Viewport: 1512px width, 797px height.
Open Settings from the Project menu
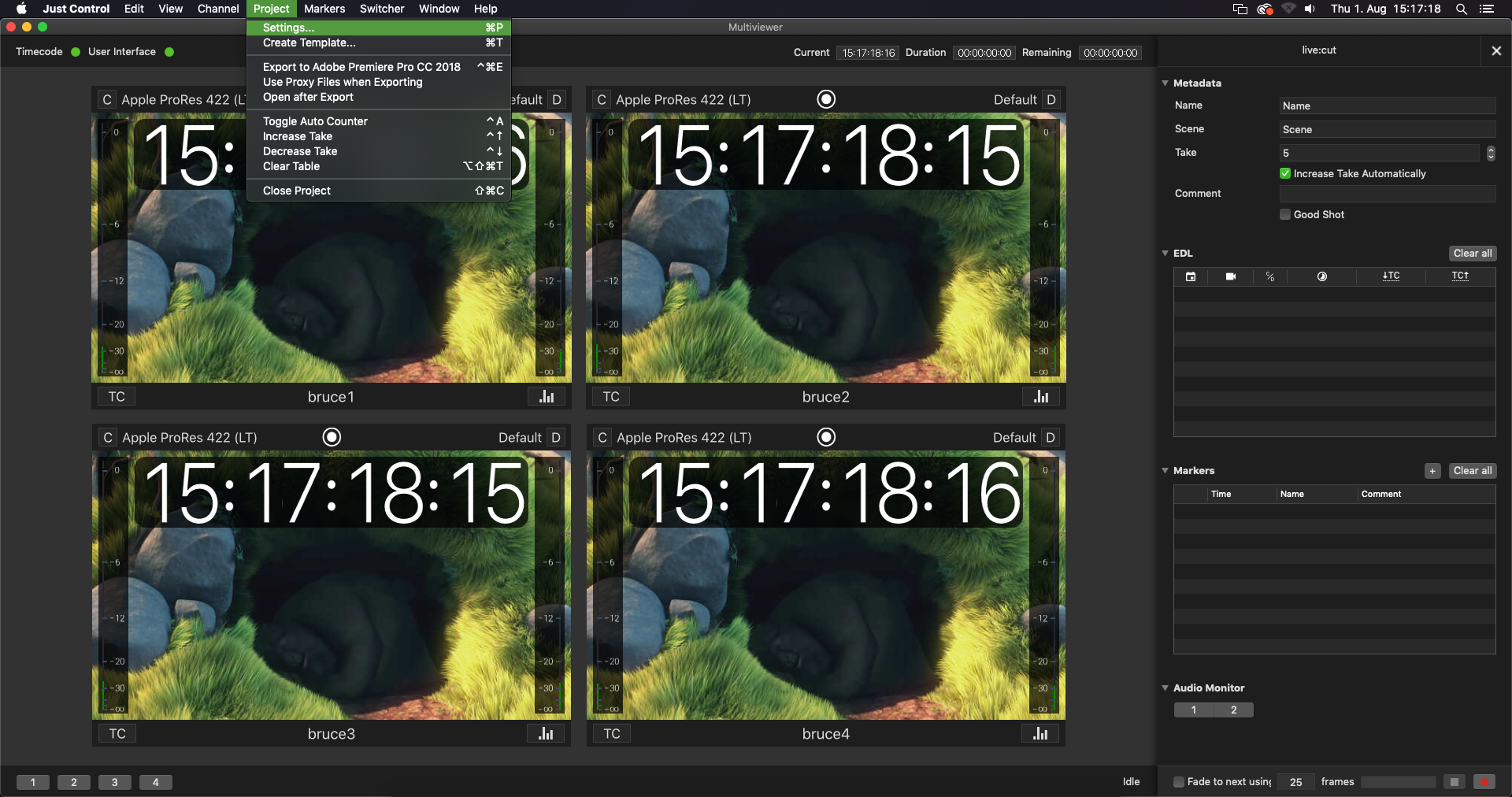(x=379, y=28)
